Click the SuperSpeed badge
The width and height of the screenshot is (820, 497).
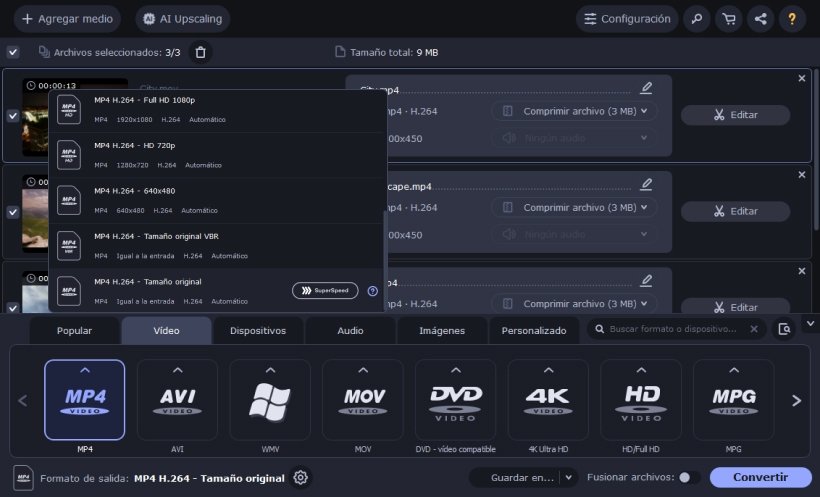325,290
